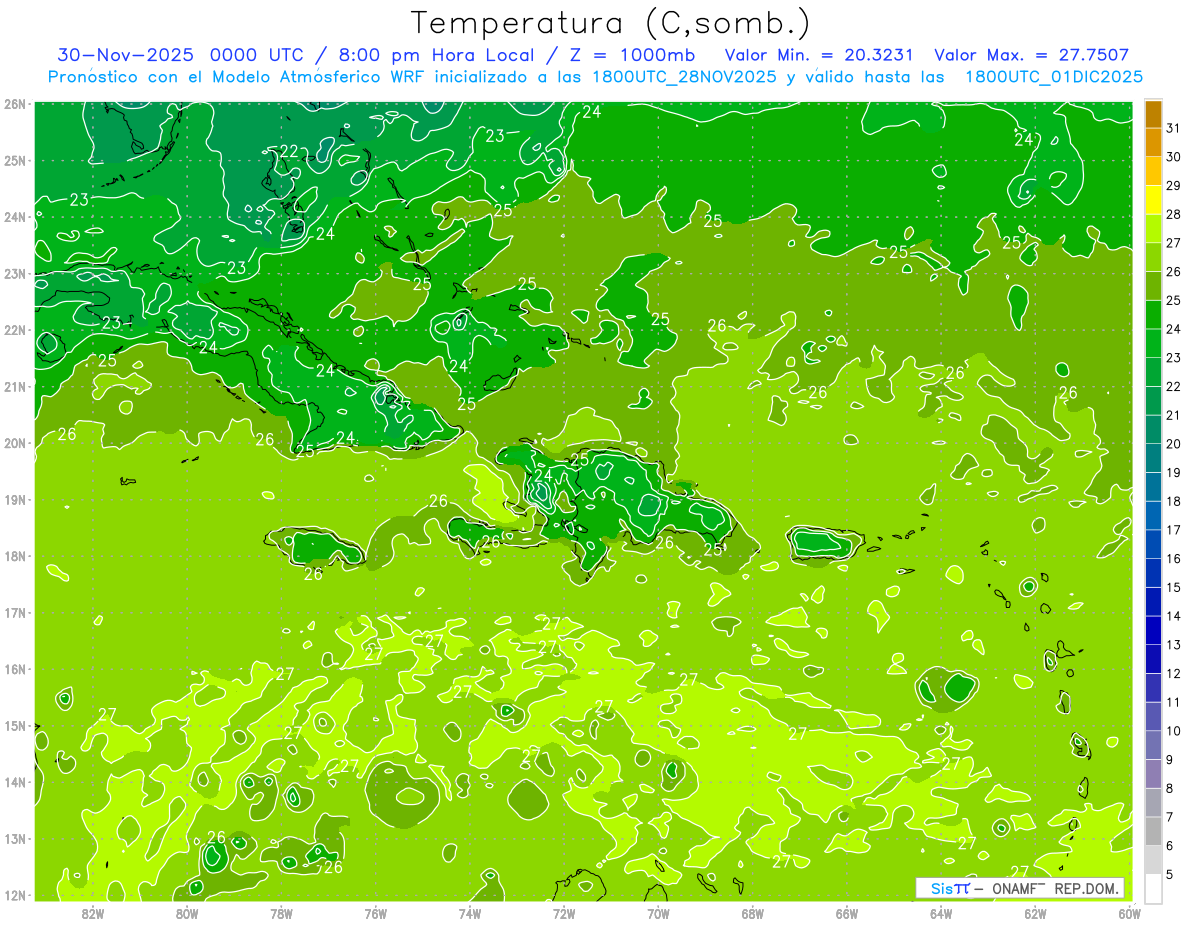This screenshot has width=1200, height=927.
Task: Click the 15N latitude axis label
Action: pos(15,726)
